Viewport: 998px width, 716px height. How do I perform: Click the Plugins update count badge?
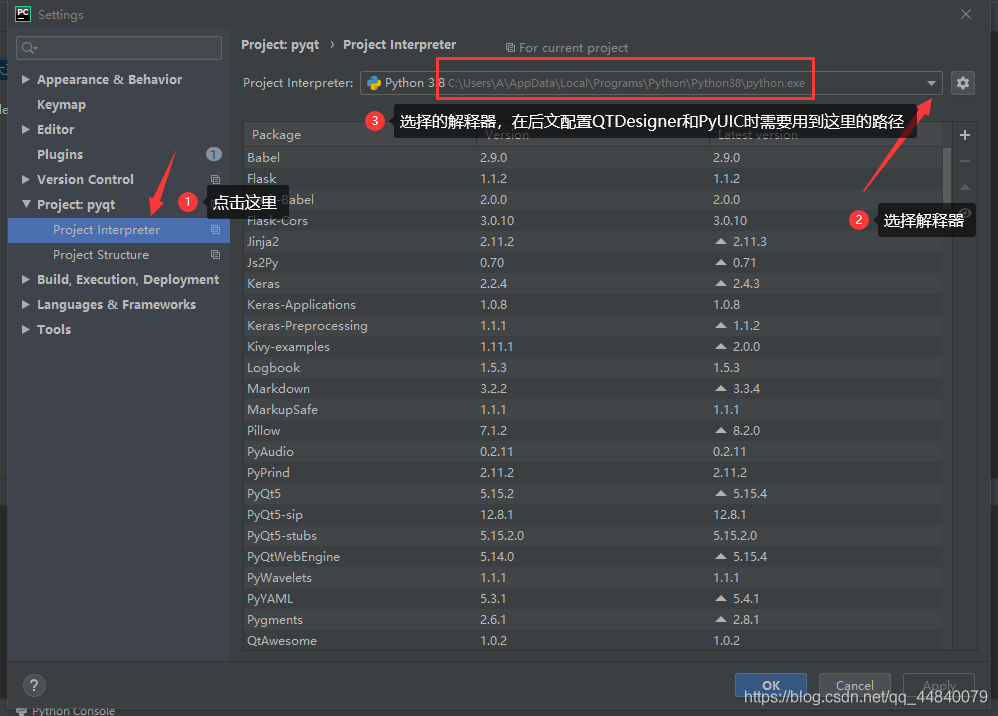tap(214, 154)
